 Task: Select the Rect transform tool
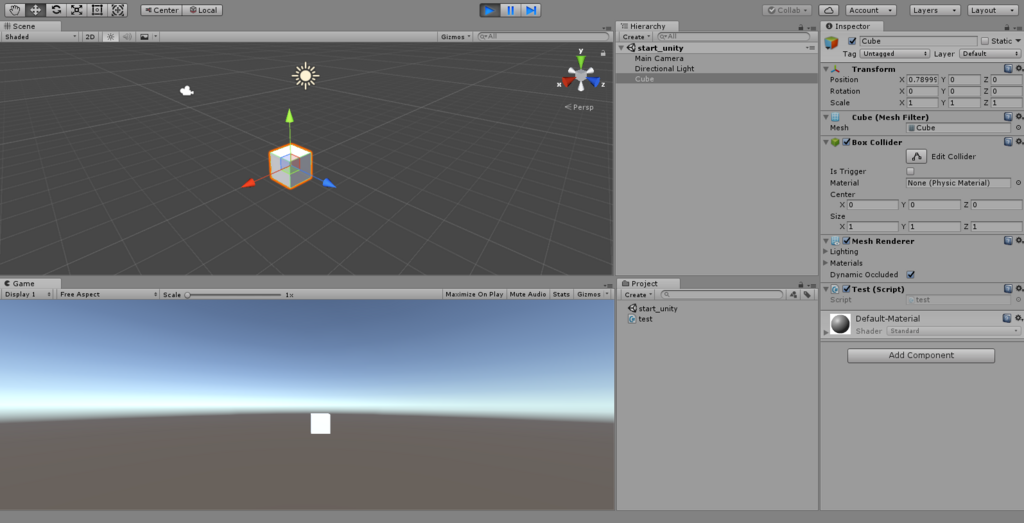click(x=97, y=10)
